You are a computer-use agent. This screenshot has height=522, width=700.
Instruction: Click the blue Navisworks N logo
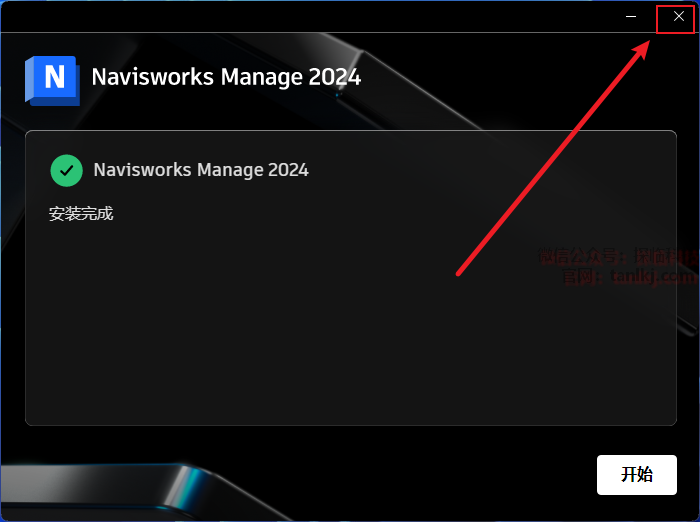pos(52,81)
